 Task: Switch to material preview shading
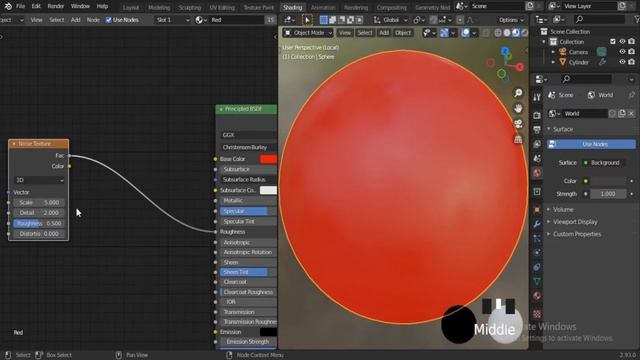[x=516, y=33]
